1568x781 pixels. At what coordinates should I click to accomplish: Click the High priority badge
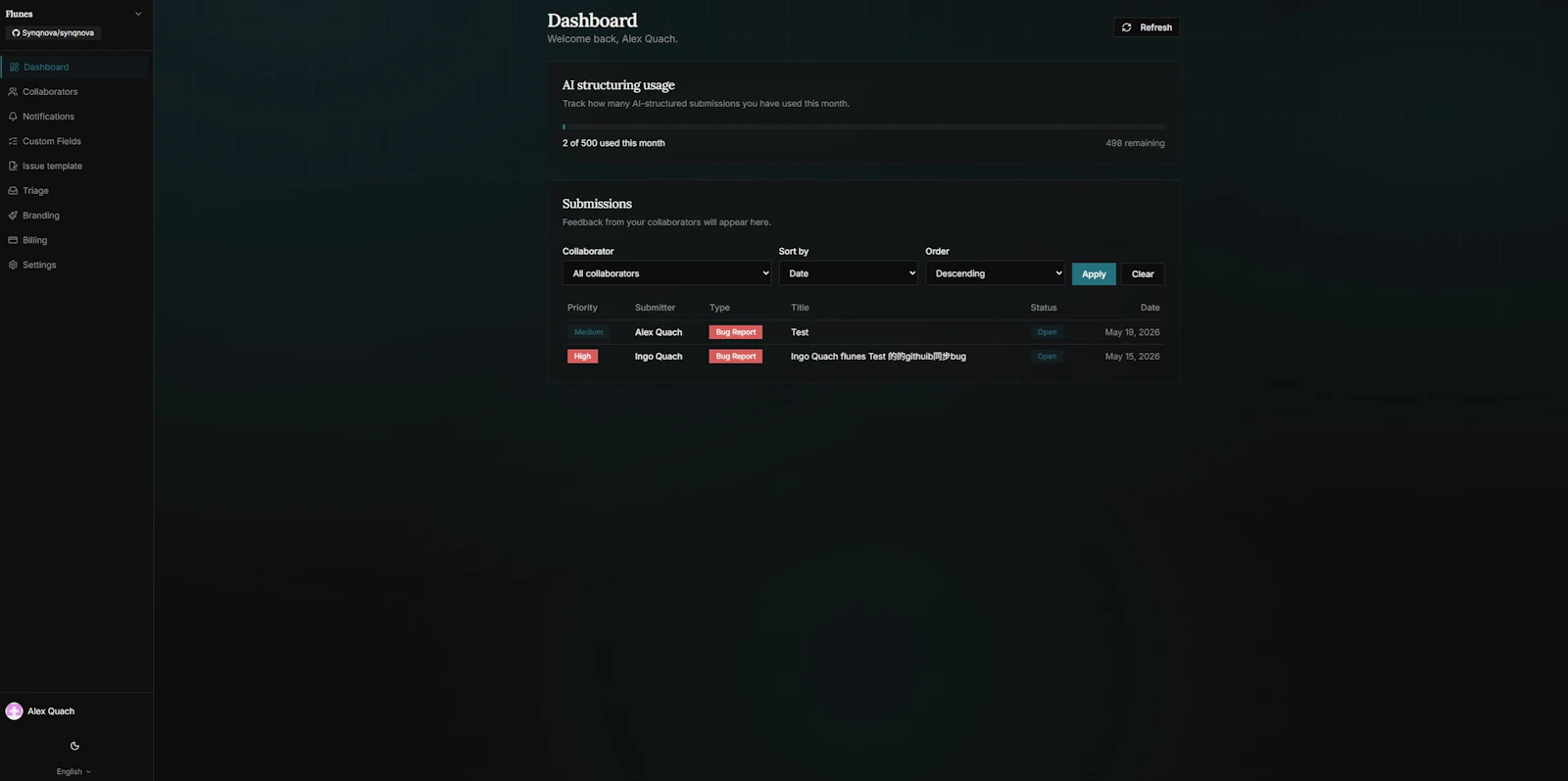582,357
